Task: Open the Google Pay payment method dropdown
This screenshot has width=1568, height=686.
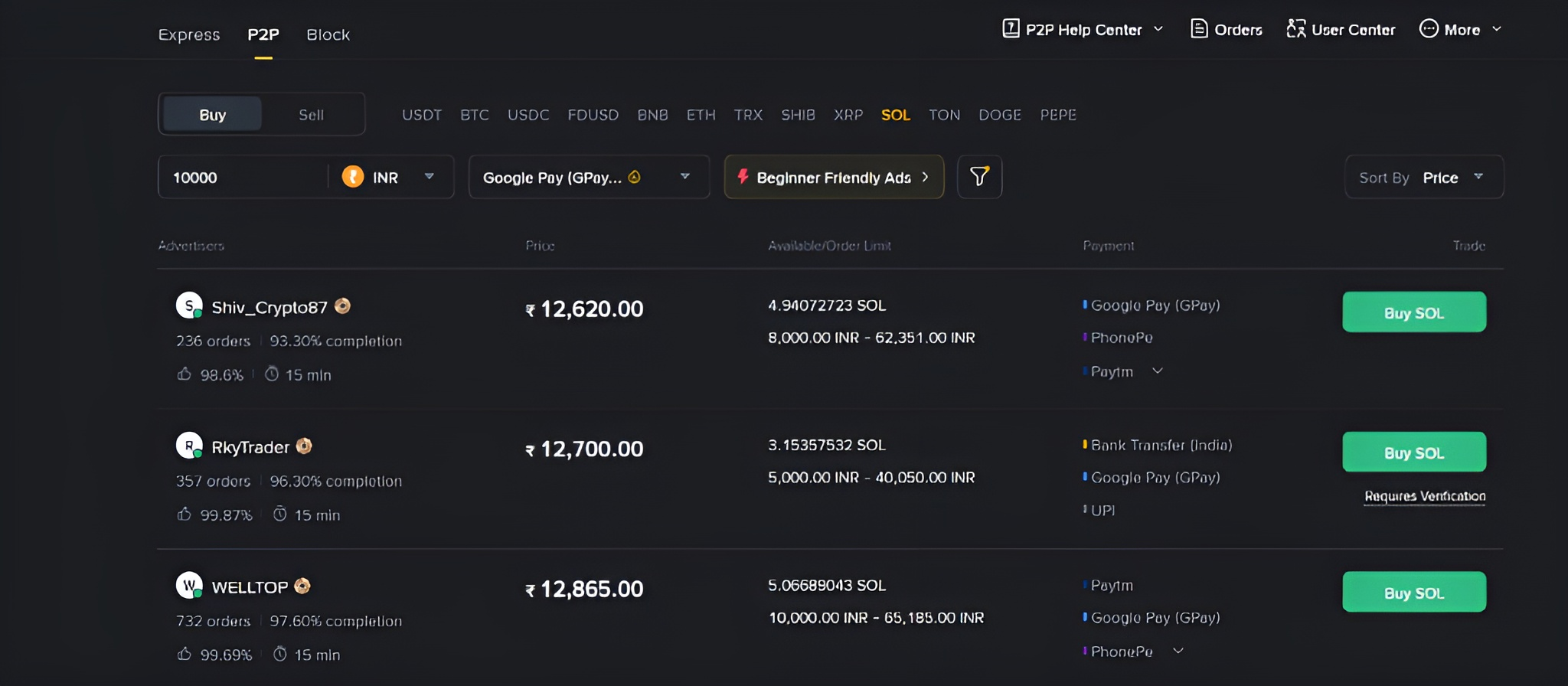Action: [589, 177]
